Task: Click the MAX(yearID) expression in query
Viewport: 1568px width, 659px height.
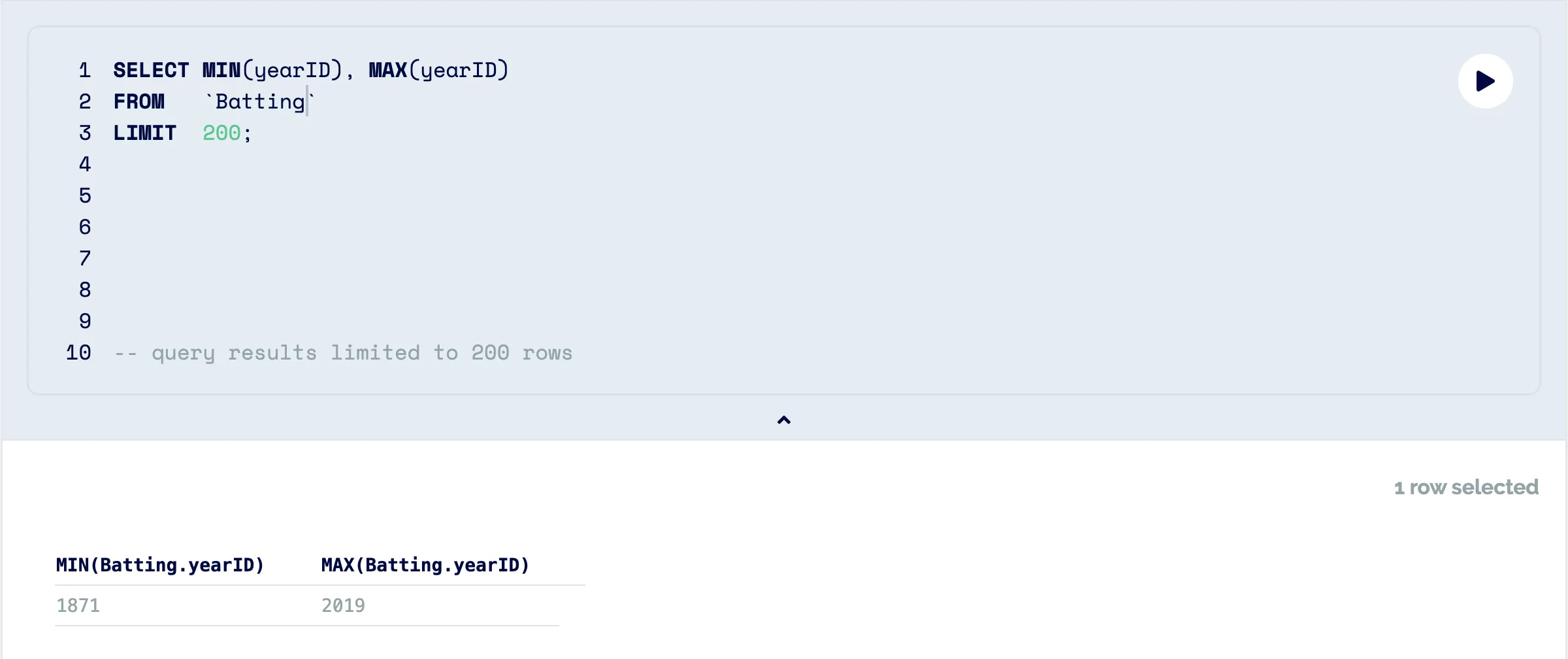Action: [x=438, y=70]
